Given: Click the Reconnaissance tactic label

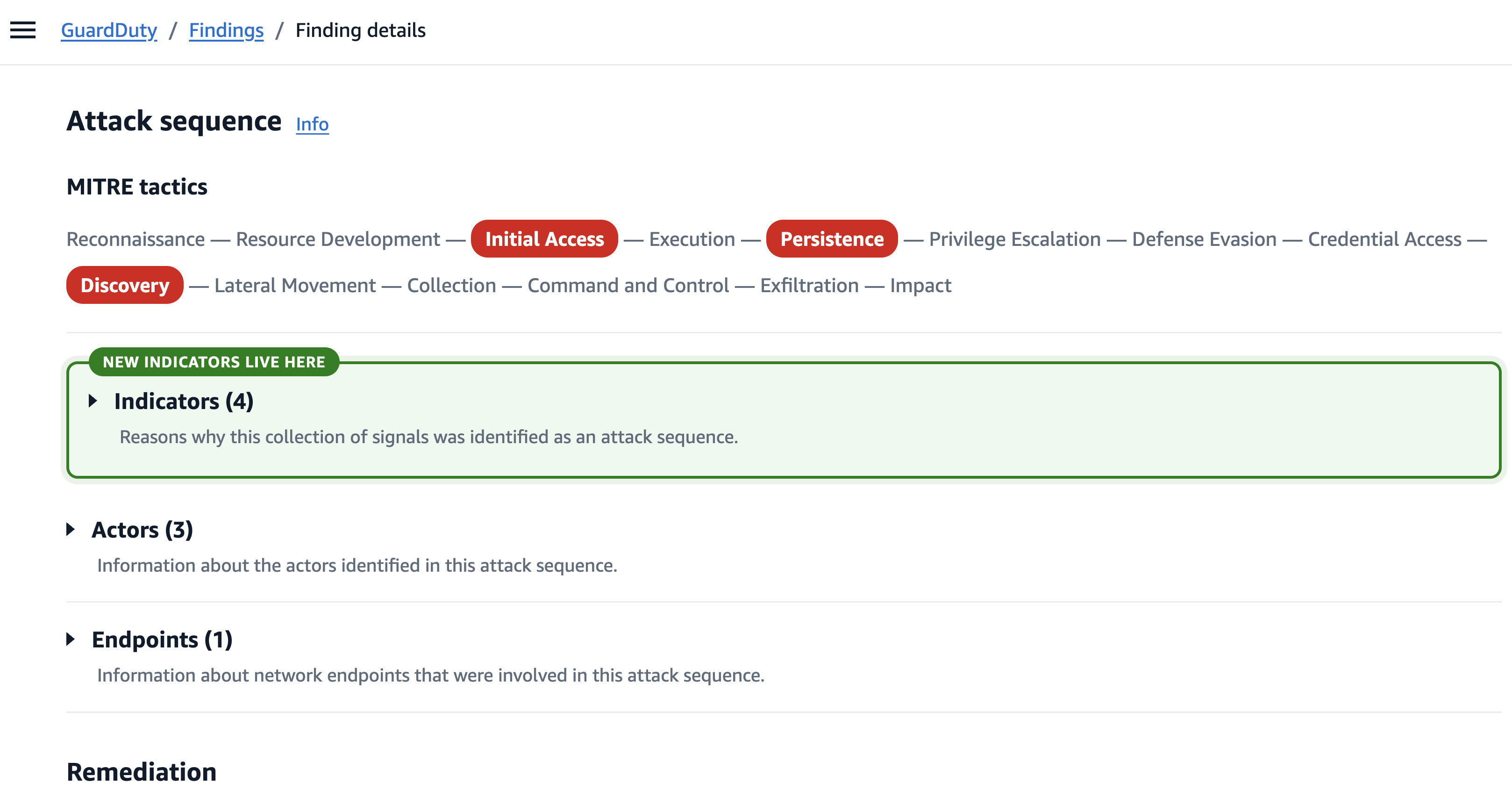Looking at the screenshot, I should tap(136, 239).
